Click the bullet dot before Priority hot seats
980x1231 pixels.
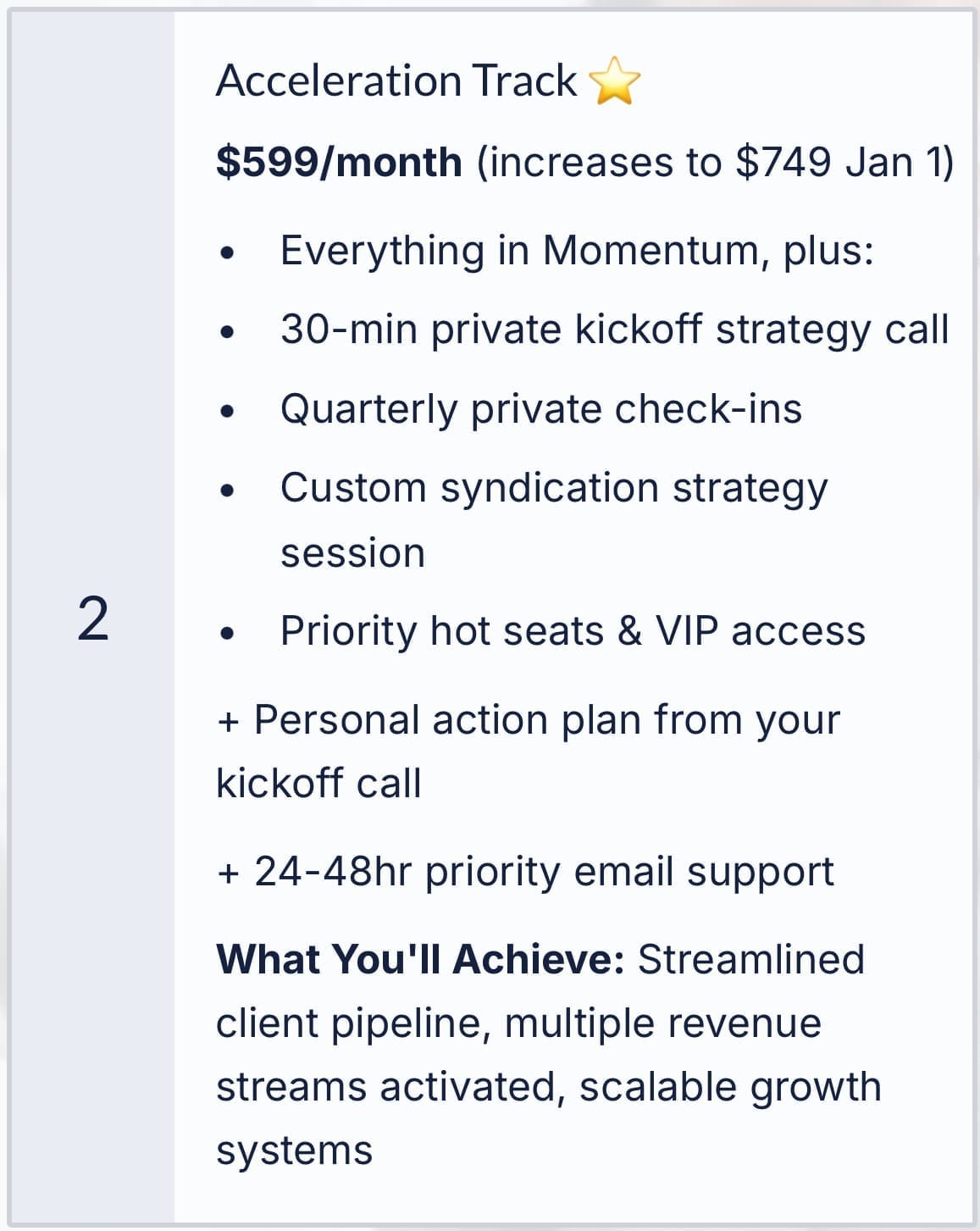[226, 633]
